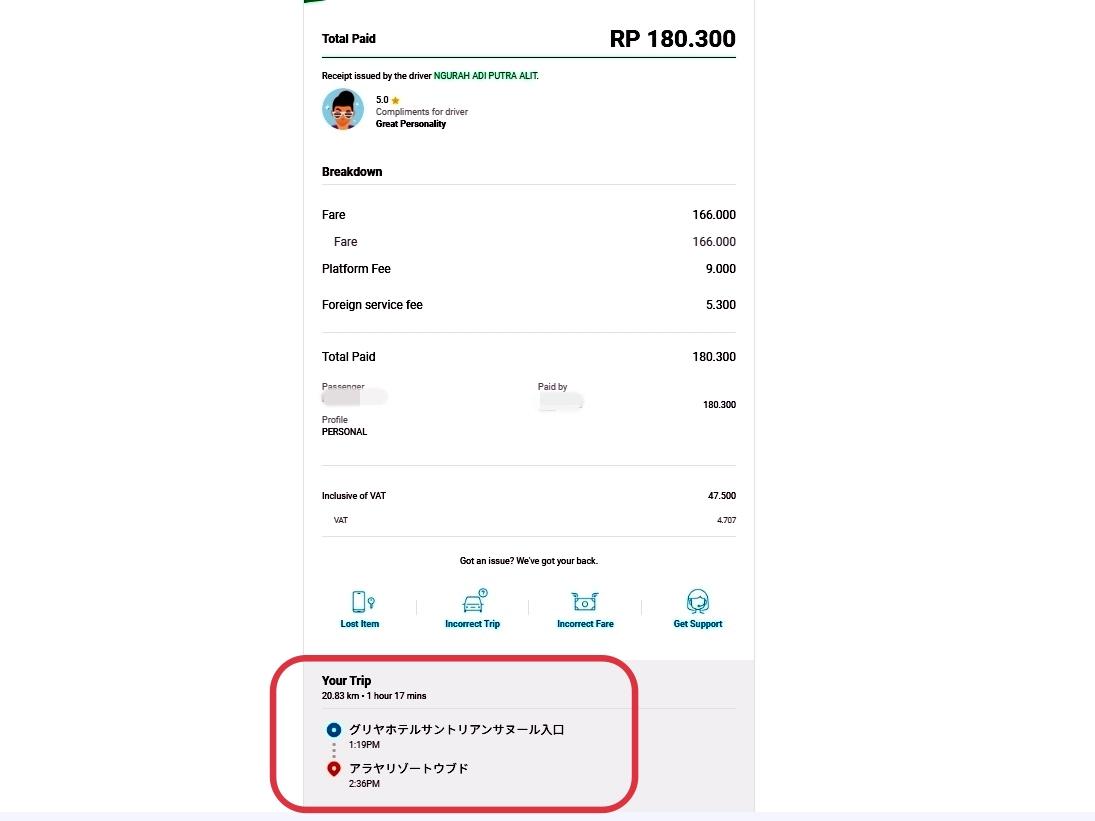Open the Lost Item link
Image resolution: width=1095 pixels, height=821 pixels.
(360, 624)
